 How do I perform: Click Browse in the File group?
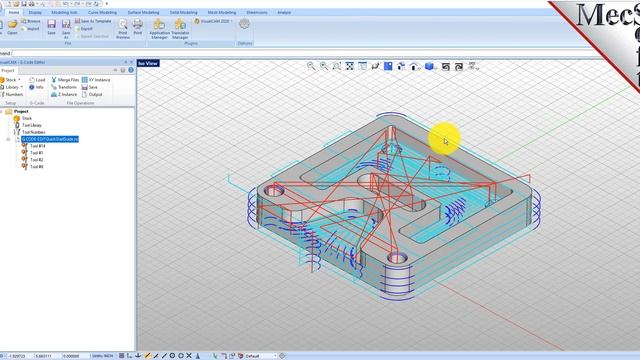(x=31, y=21)
